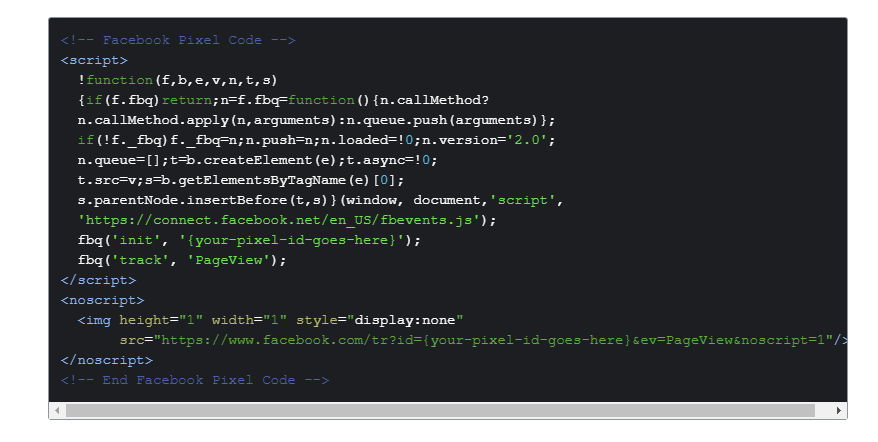Click the left scroll arrow of horizontal scrollbar

57,411
